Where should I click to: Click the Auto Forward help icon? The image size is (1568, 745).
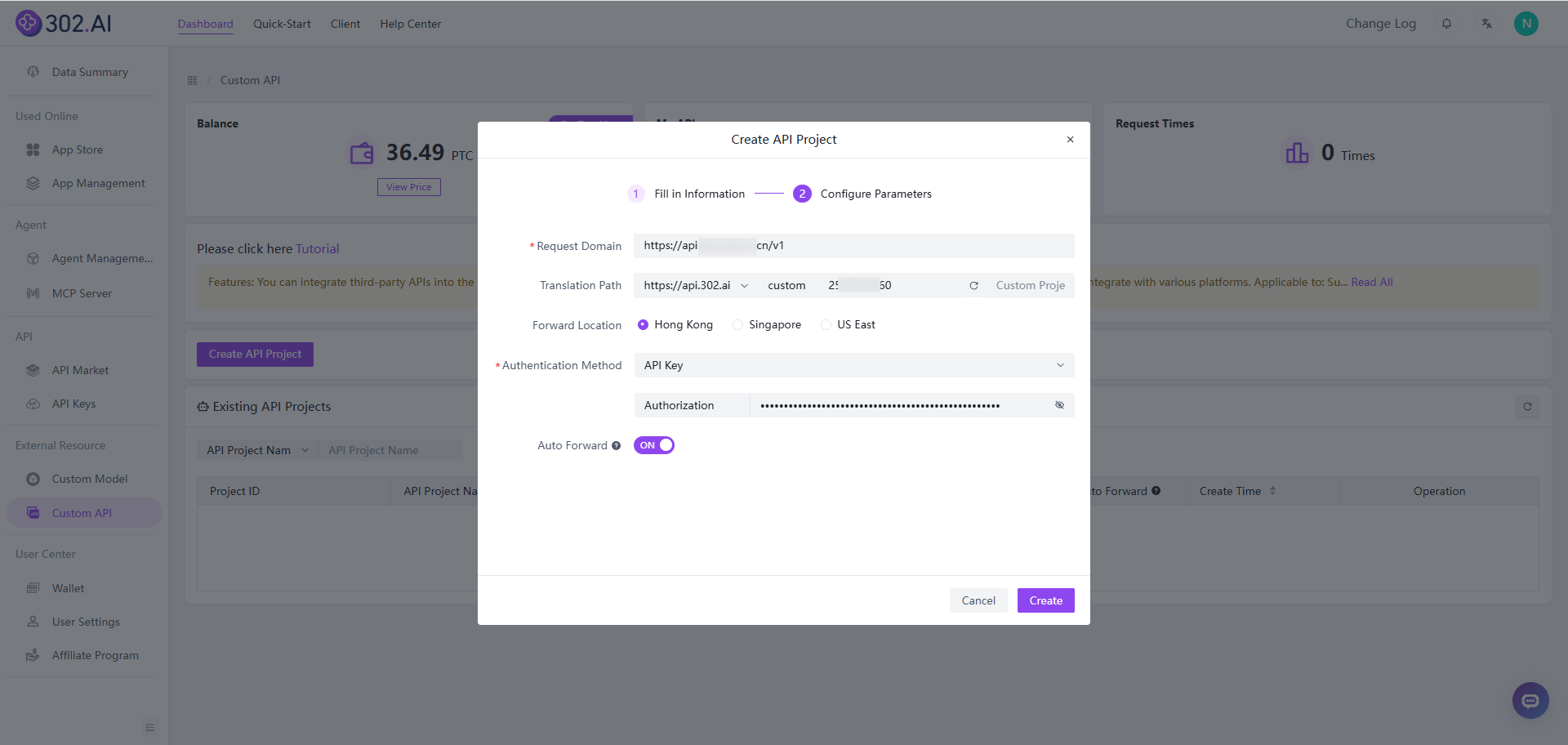[x=617, y=445]
